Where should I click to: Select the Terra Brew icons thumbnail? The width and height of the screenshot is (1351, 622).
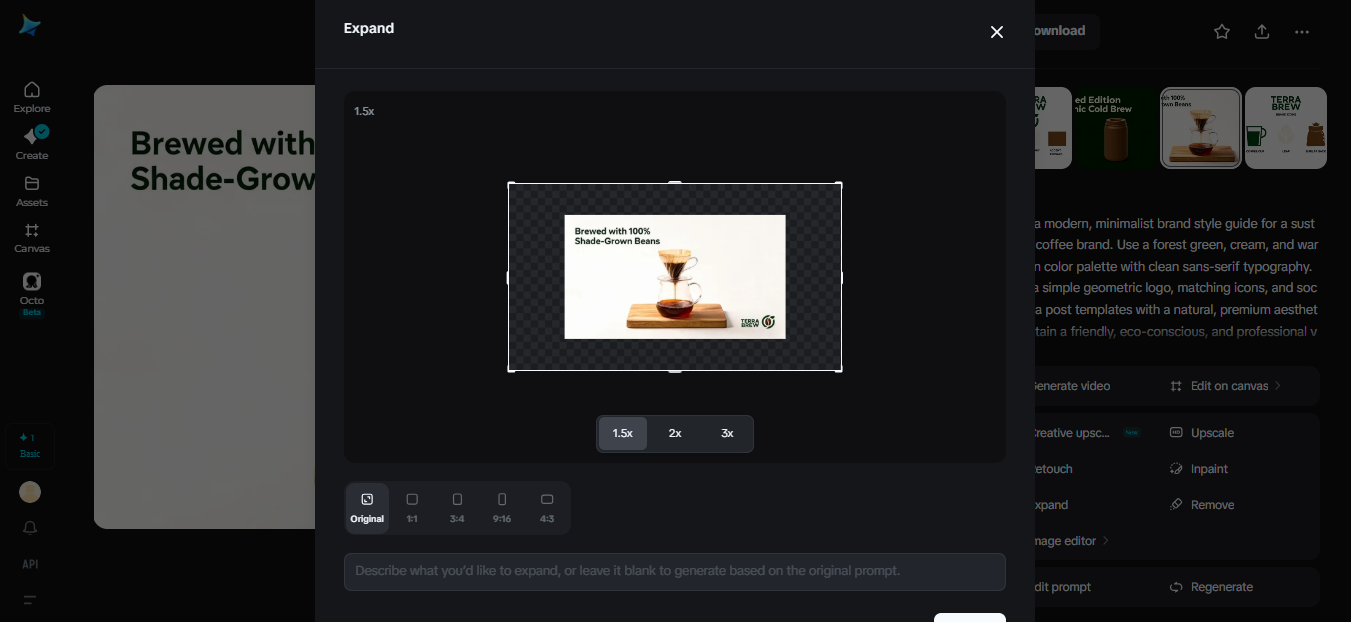point(1286,127)
